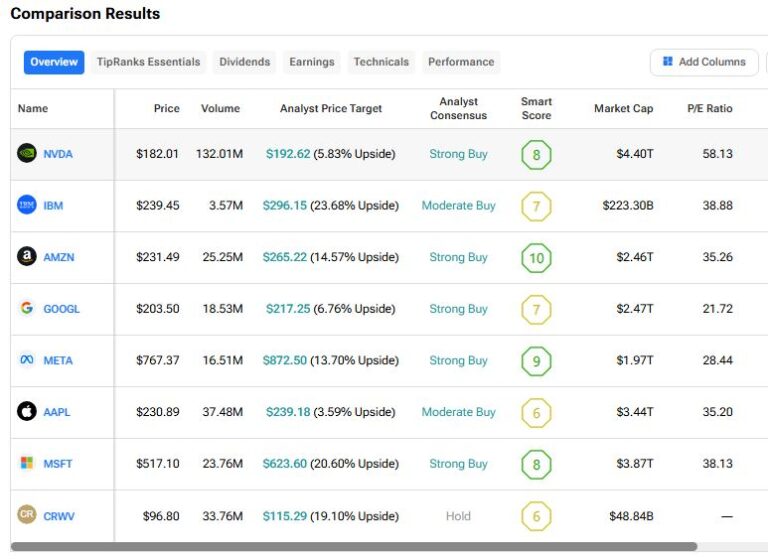This screenshot has height=559, width=768.
Task: Open the MSFT ticker link
Action: pyautogui.click(x=58, y=464)
